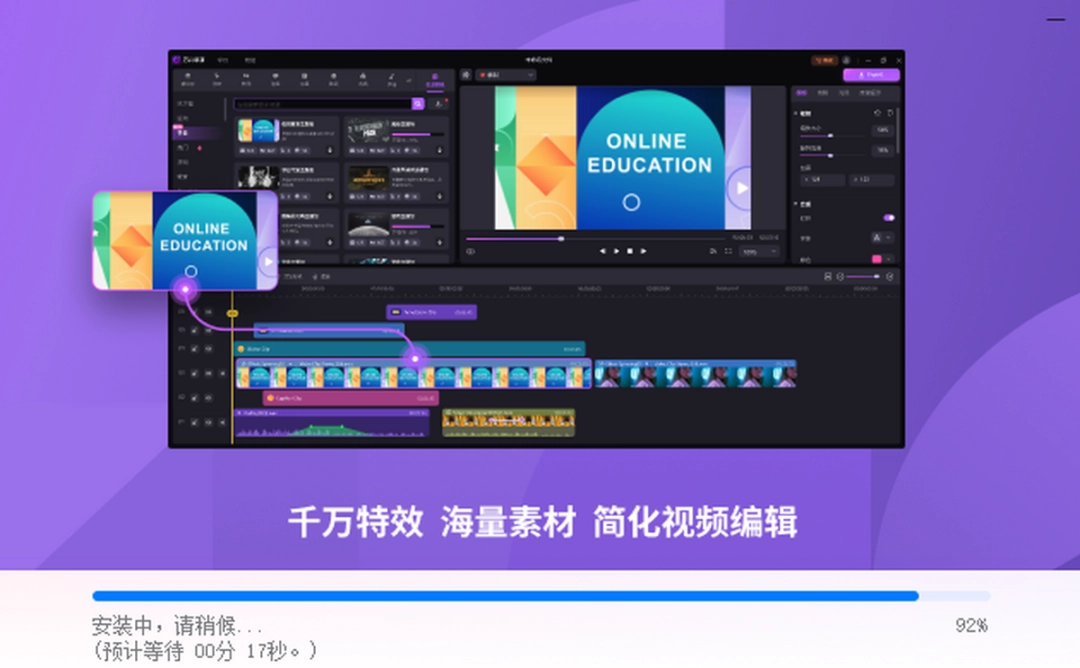This screenshot has height=668, width=1080.
Task: Click the Export button at top right
Action: 870,75
